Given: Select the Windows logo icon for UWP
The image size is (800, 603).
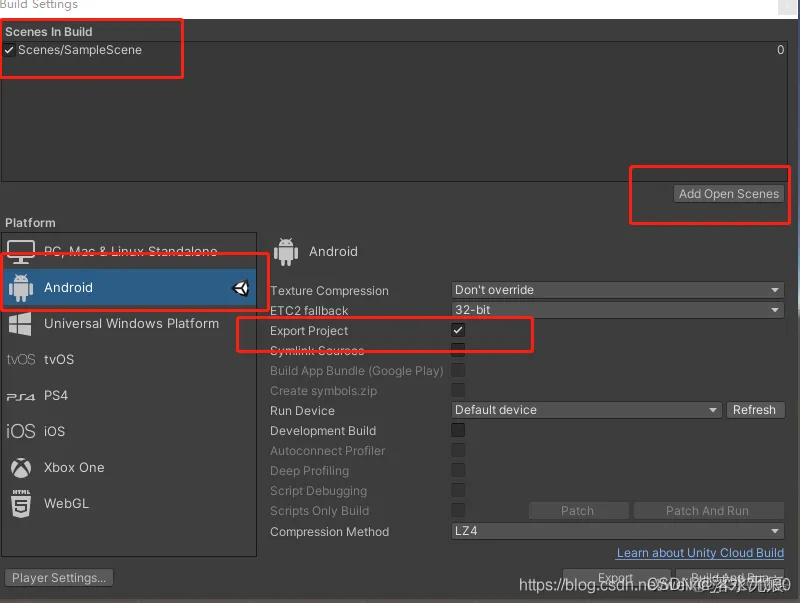Looking at the screenshot, I should (x=20, y=324).
